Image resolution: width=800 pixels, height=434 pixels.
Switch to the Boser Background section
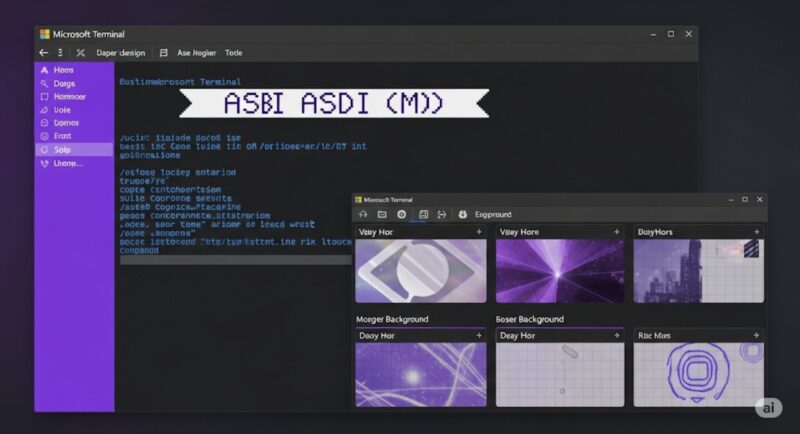530,319
